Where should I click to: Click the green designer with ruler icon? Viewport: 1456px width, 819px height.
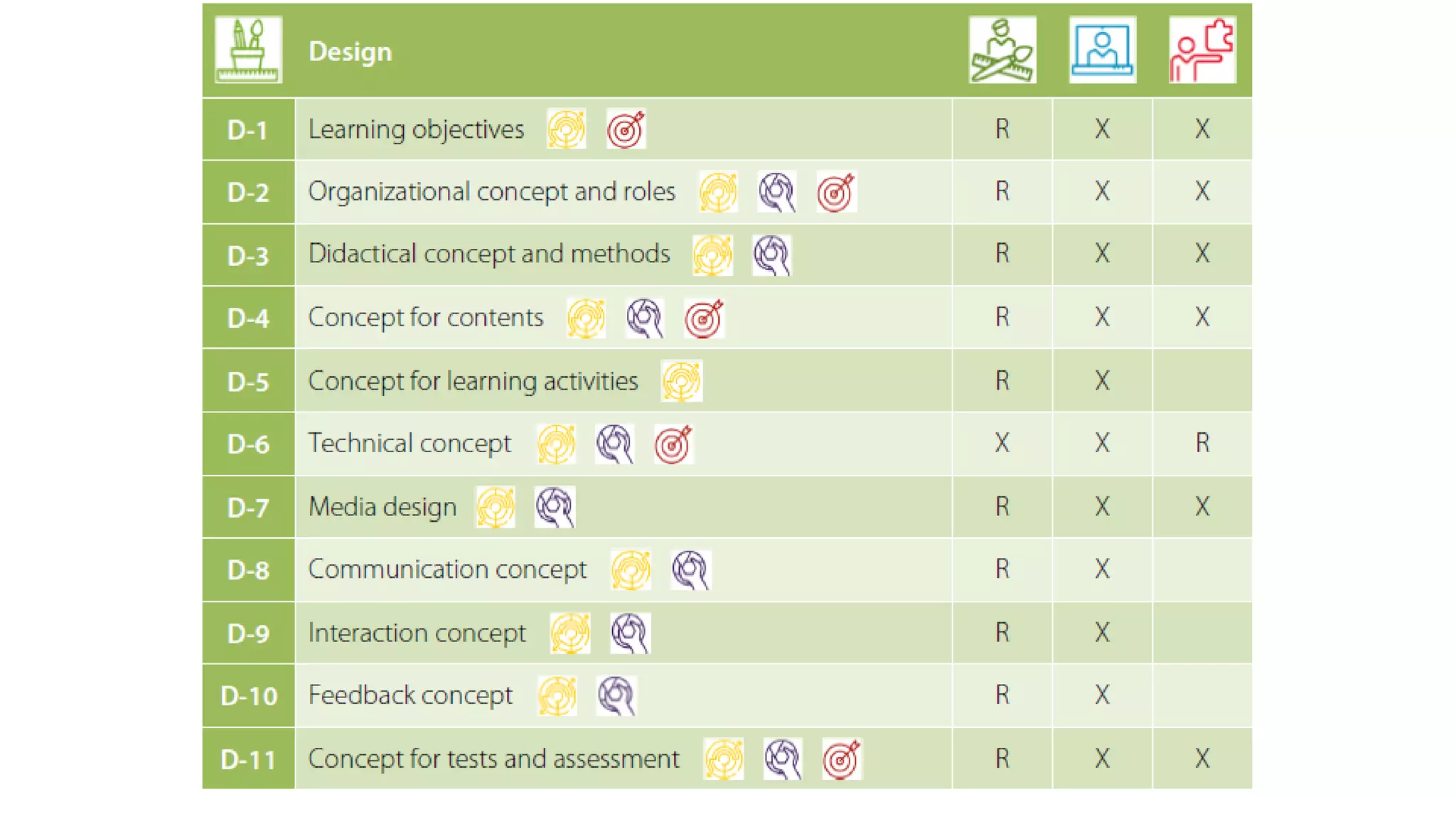click(x=1002, y=50)
